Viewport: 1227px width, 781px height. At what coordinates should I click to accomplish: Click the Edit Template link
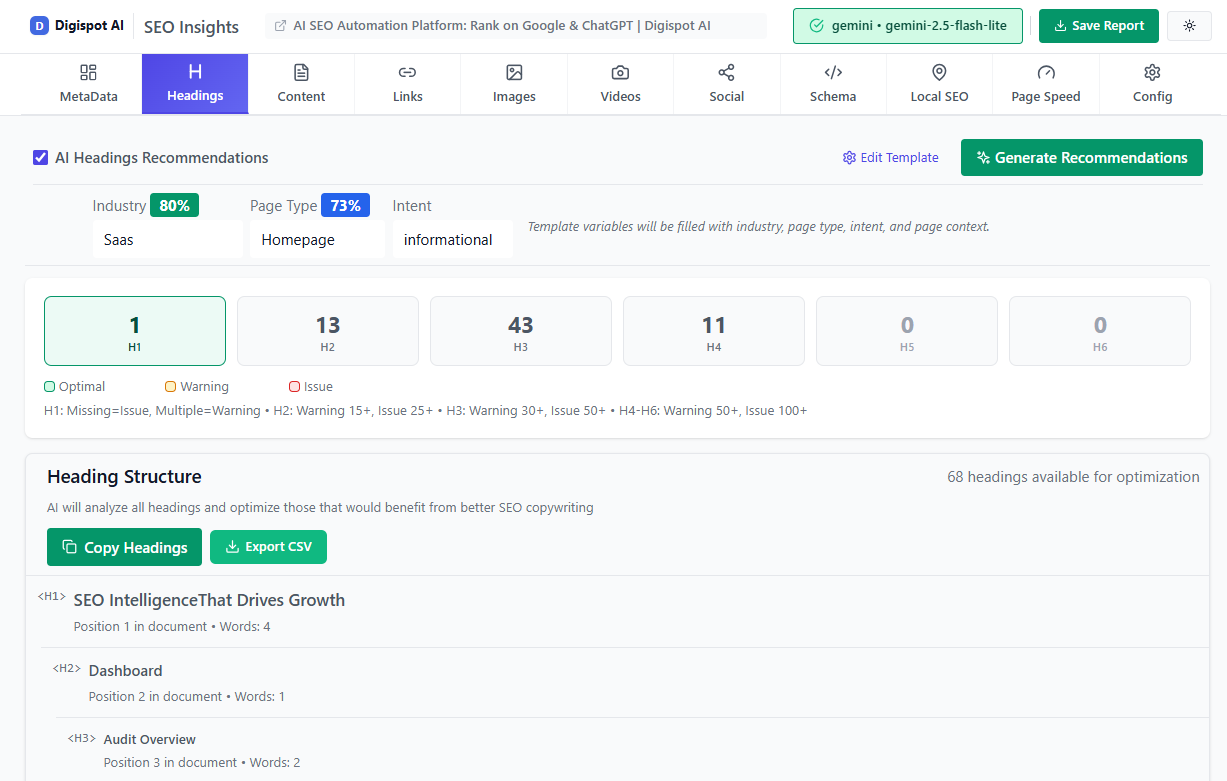point(890,158)
